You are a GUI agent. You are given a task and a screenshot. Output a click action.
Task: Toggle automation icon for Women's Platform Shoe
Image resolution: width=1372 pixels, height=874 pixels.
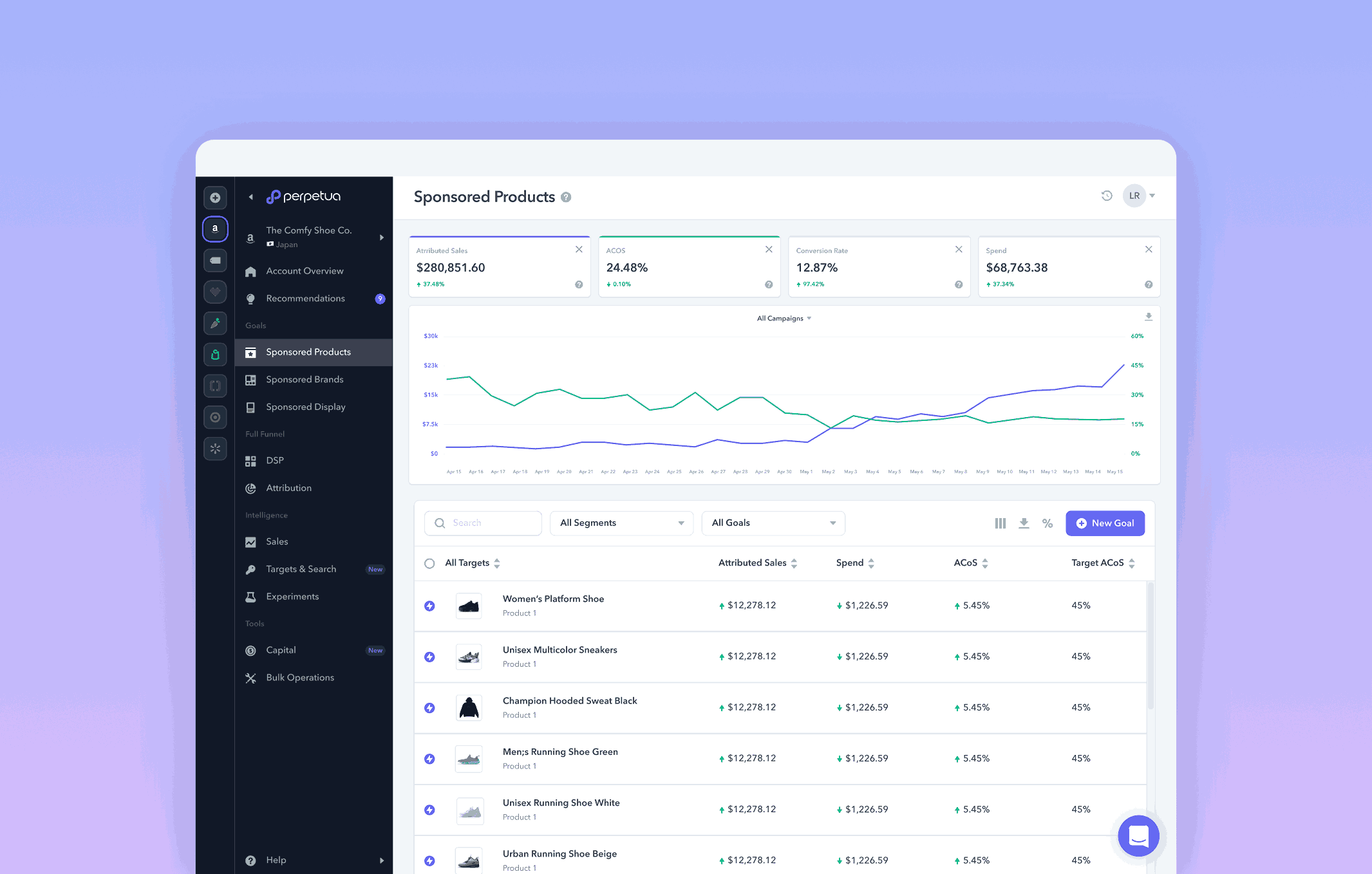[429, 606]
